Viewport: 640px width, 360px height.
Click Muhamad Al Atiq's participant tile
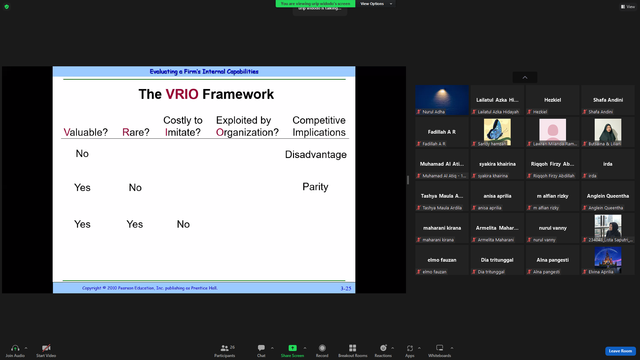click(x=442, y=164)
